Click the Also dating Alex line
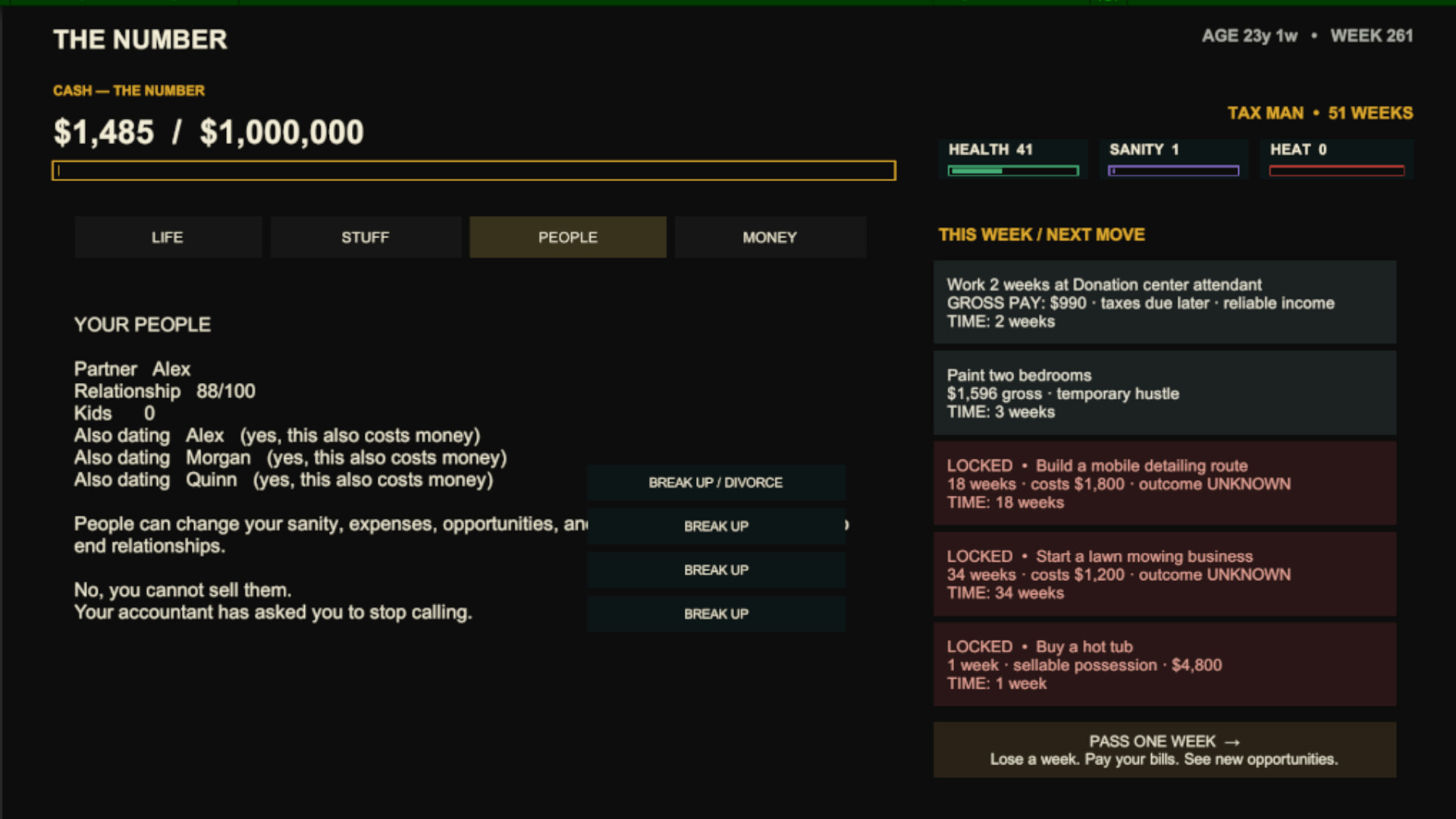This screenshot has width=1456, height=819. 277,435
